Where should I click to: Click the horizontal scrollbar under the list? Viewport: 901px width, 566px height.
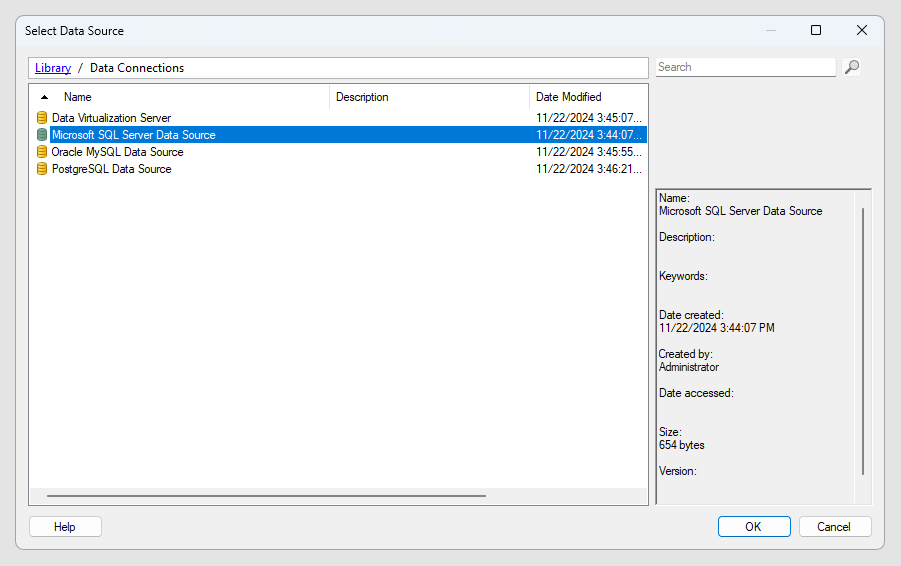click(267, 495)
